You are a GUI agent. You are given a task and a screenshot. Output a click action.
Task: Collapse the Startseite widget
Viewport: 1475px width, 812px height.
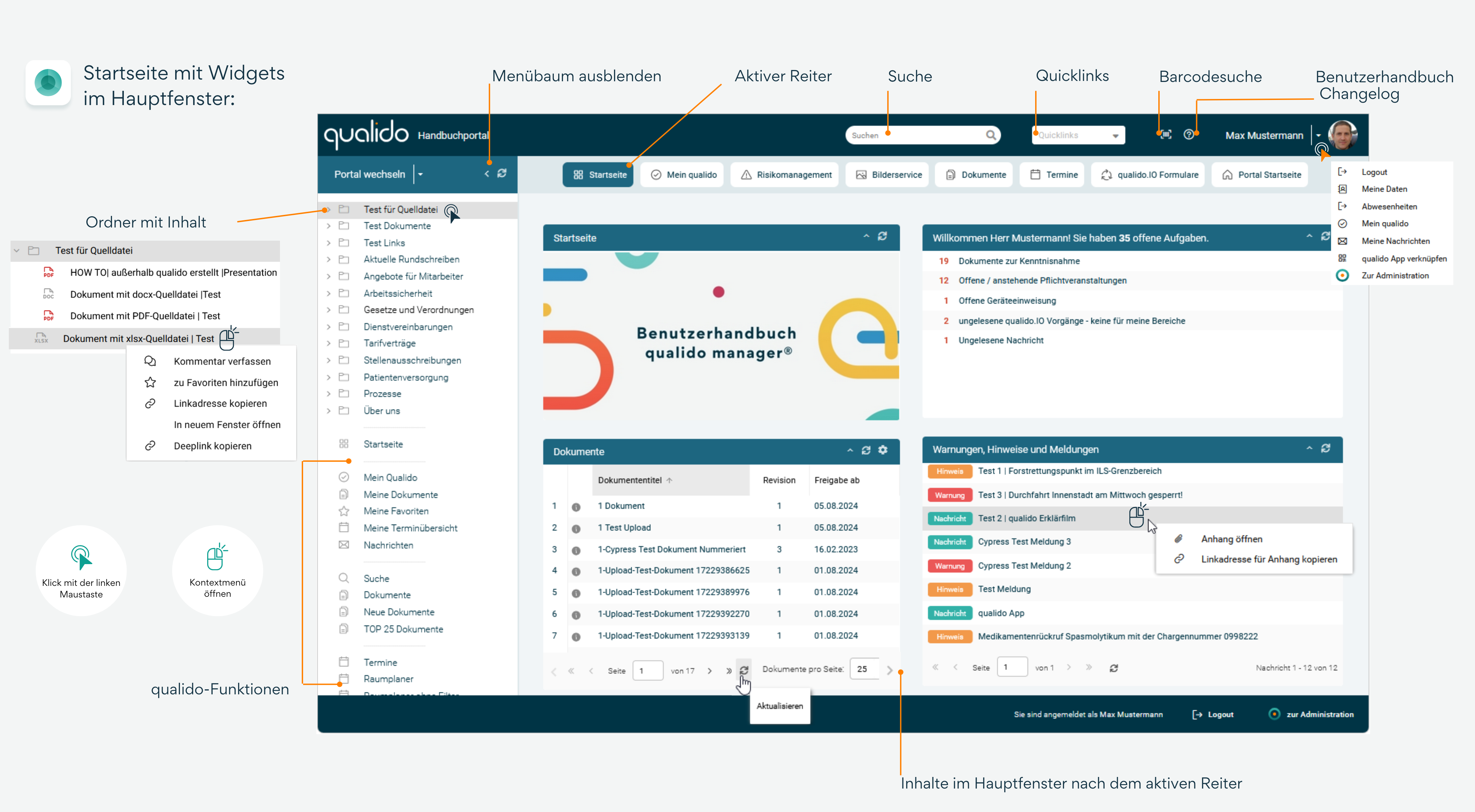pyautogui.click(x=866, y=236)
